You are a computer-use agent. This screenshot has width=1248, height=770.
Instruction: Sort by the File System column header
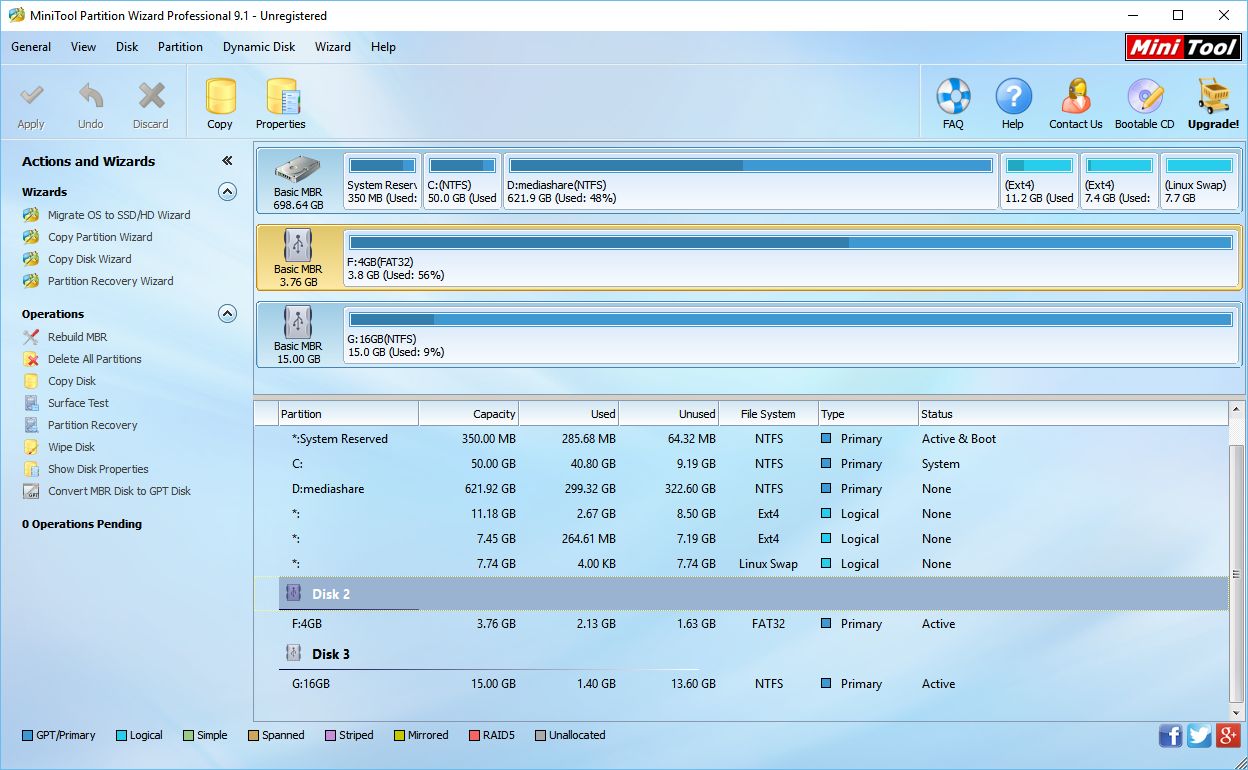coord(768,414)
